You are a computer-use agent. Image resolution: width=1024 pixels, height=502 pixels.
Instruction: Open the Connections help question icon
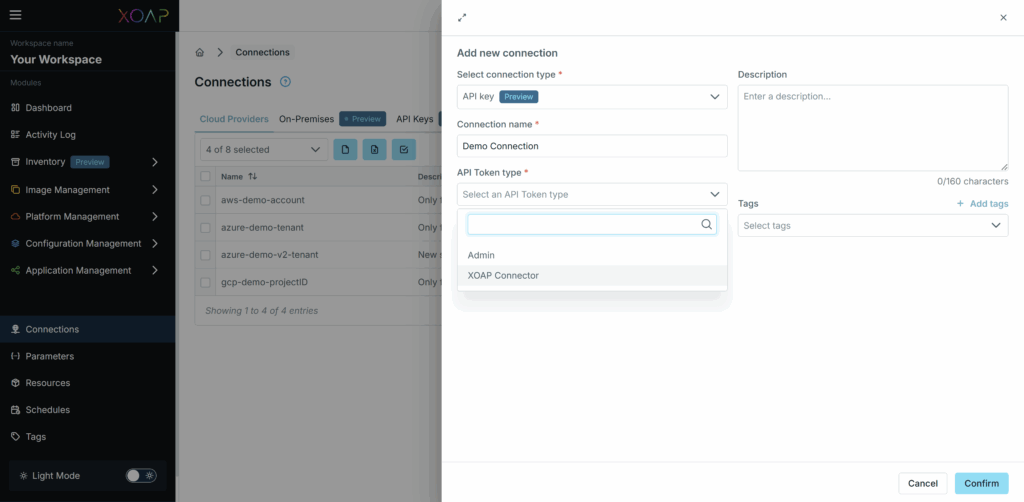(285, 82)
